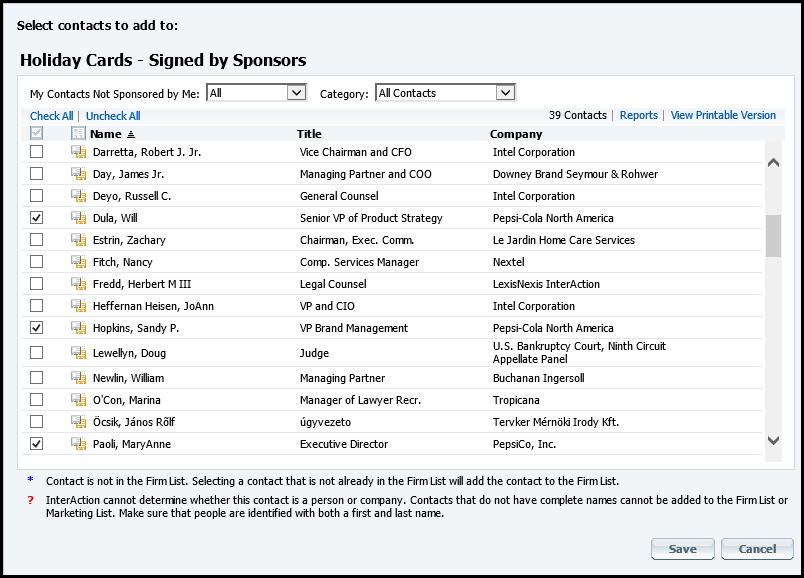Tick the checkbox for Lewellyn, Doug

[x=36, y=353]
